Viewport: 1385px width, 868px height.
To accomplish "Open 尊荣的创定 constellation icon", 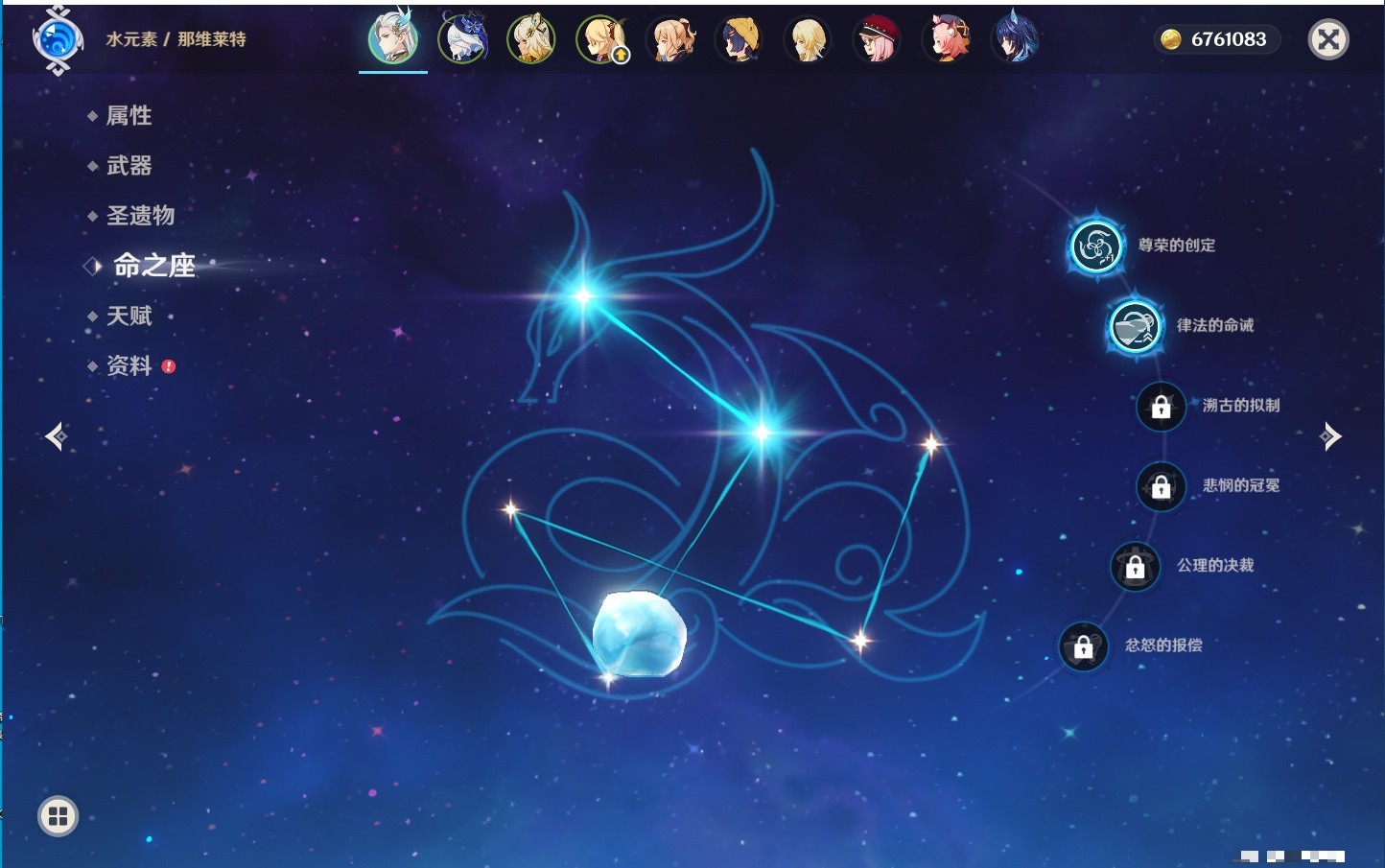I will coord(1095,246).
